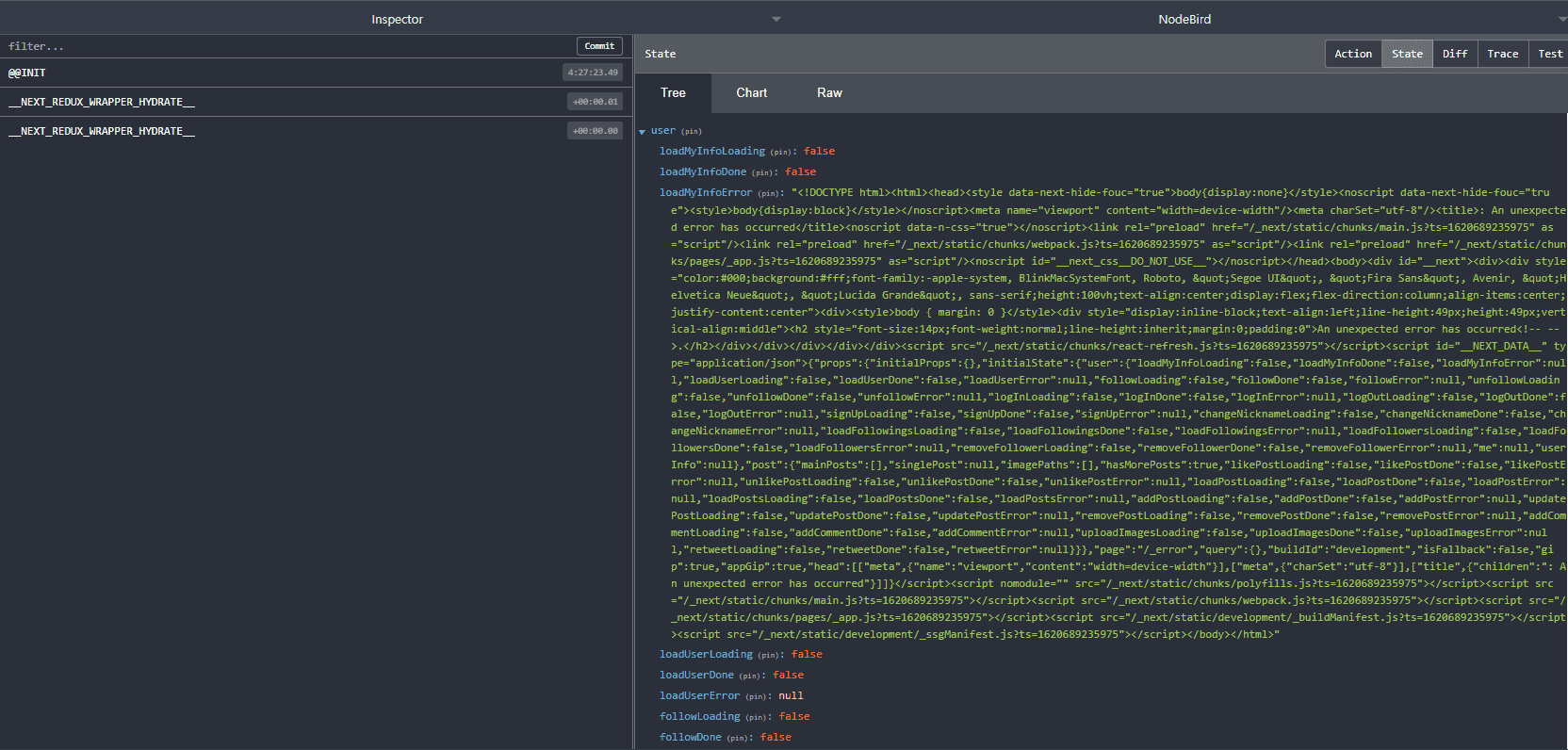
Task: Click the loadUserLoading key name
Action: [x=706, y=654]
